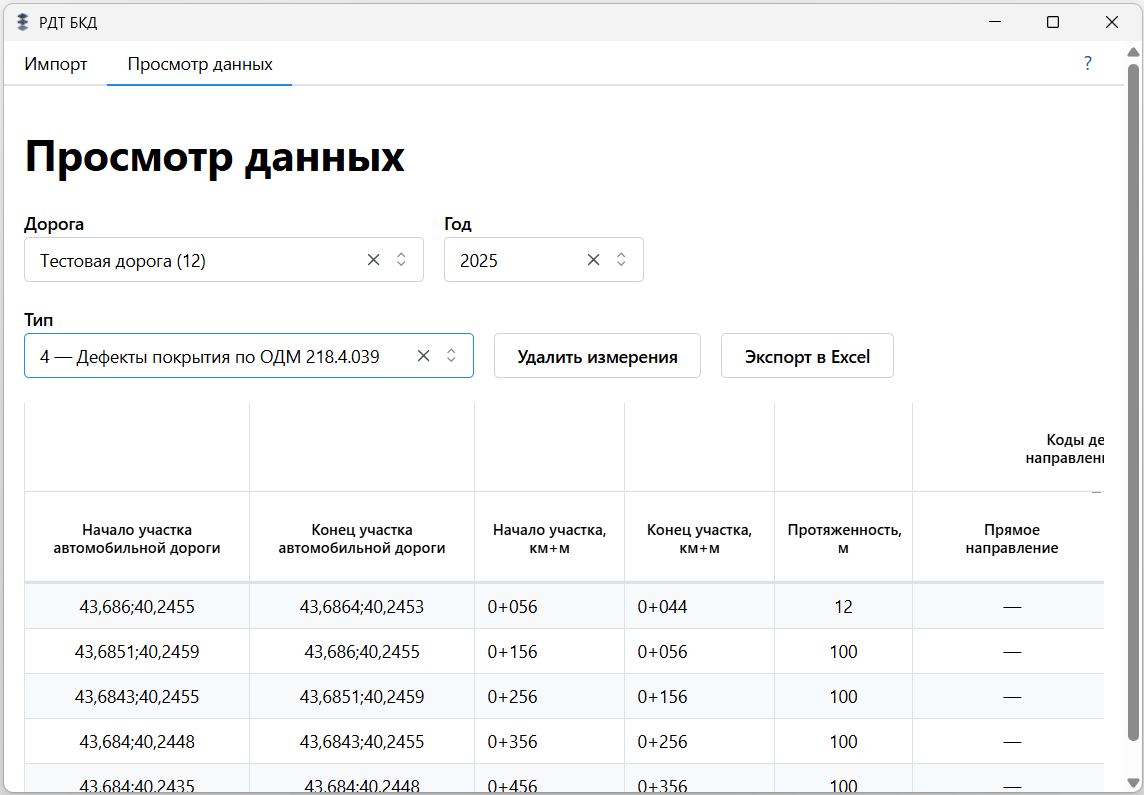Select length cell 12
This screenshot has height=795, width=1144.
(x=843, y=607)
